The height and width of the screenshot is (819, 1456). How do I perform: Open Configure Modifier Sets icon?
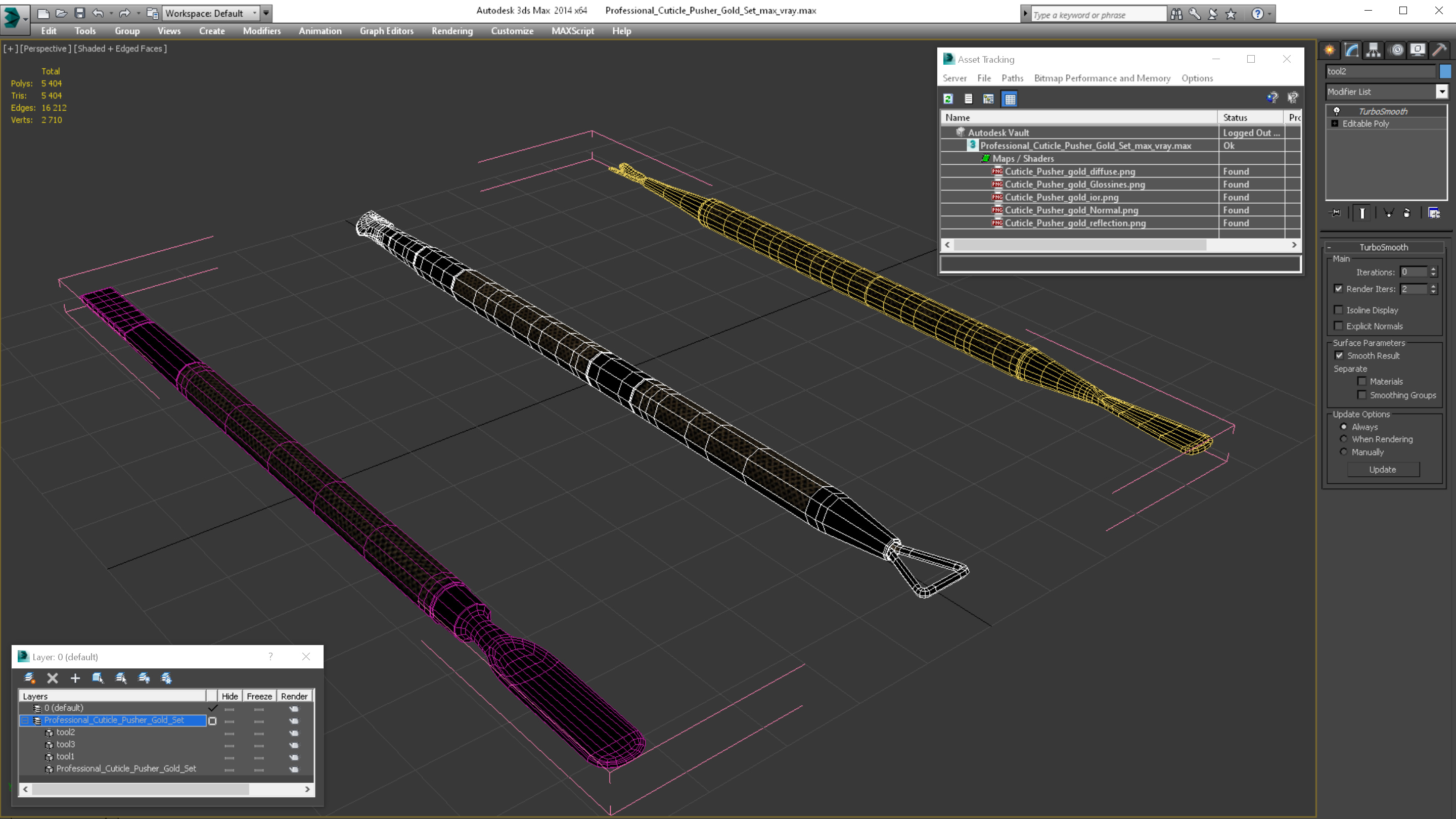point(1434,213)
